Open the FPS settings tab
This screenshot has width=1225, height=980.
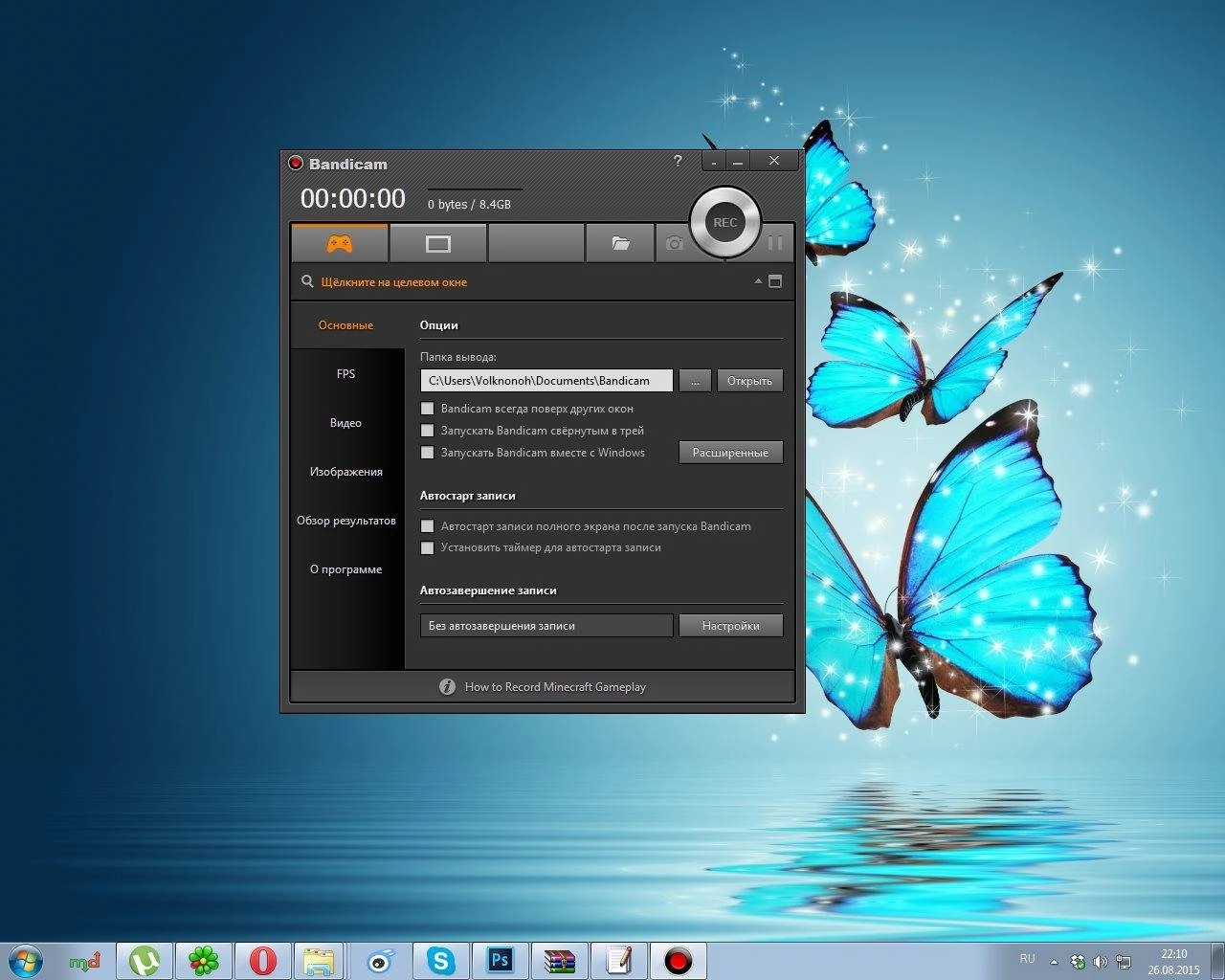click(x=345, y=374)
